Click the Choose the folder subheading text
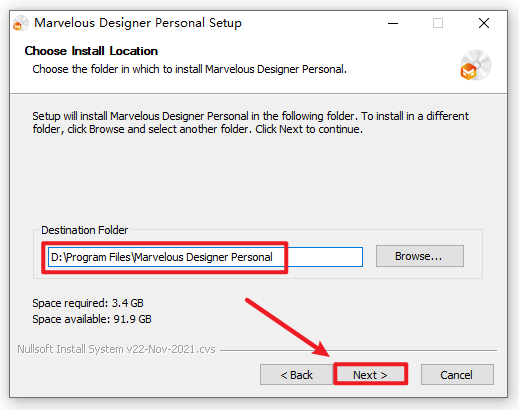 click(x=189, y=69)
